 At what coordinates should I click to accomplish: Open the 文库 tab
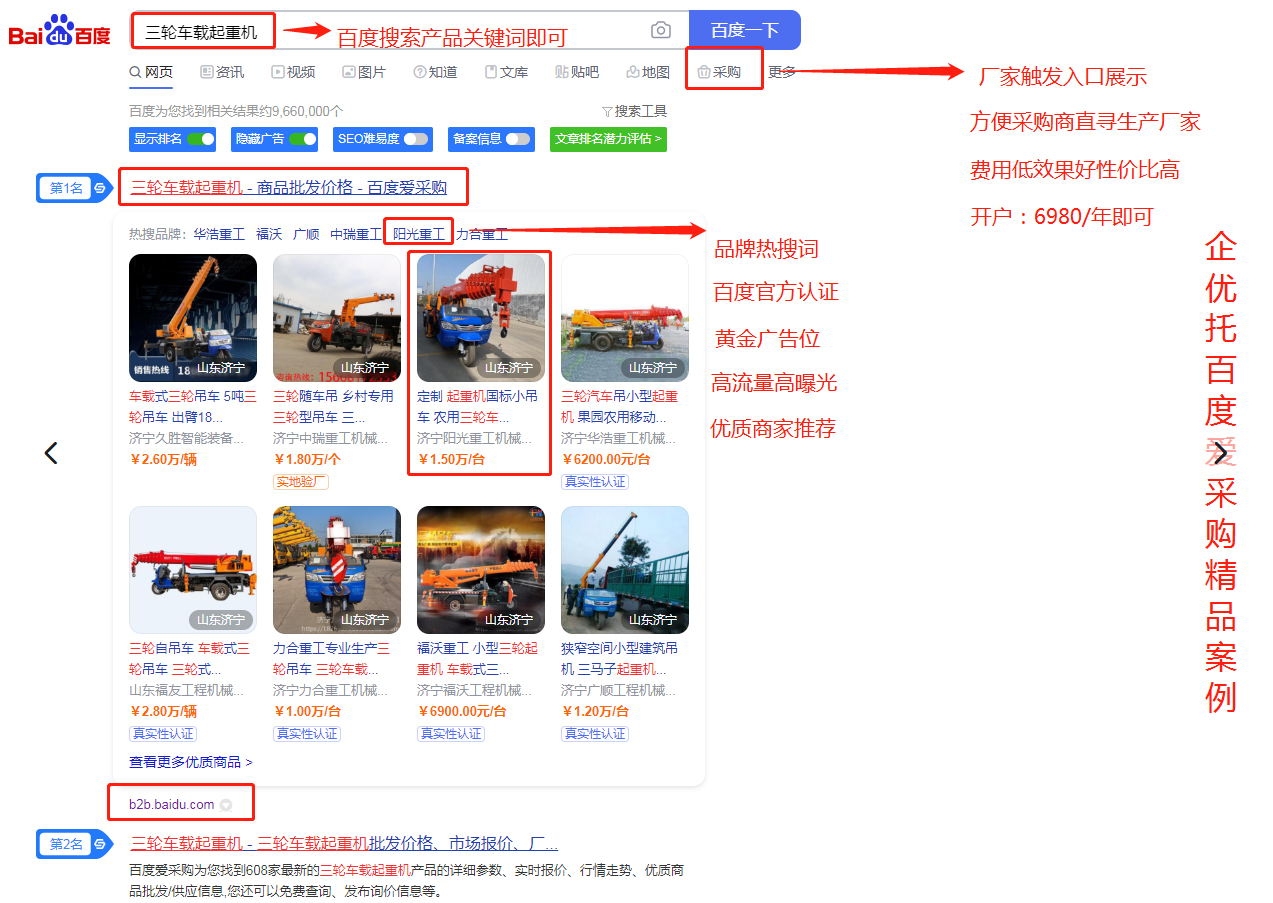(506, 72)
